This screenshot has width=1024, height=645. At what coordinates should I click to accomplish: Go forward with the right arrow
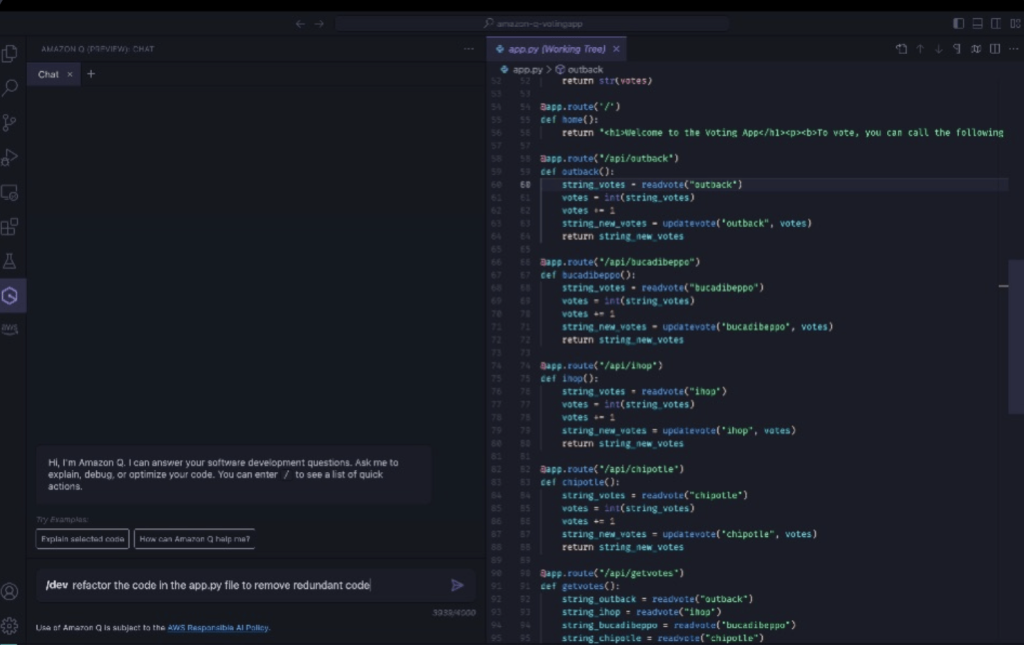tap(319, 24)
